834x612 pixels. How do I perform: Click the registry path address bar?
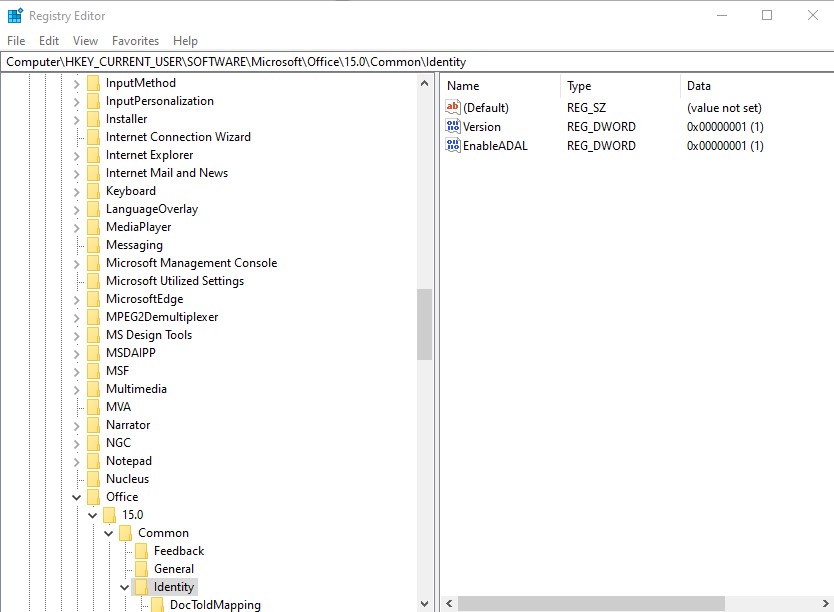click(x=417, y=62)
